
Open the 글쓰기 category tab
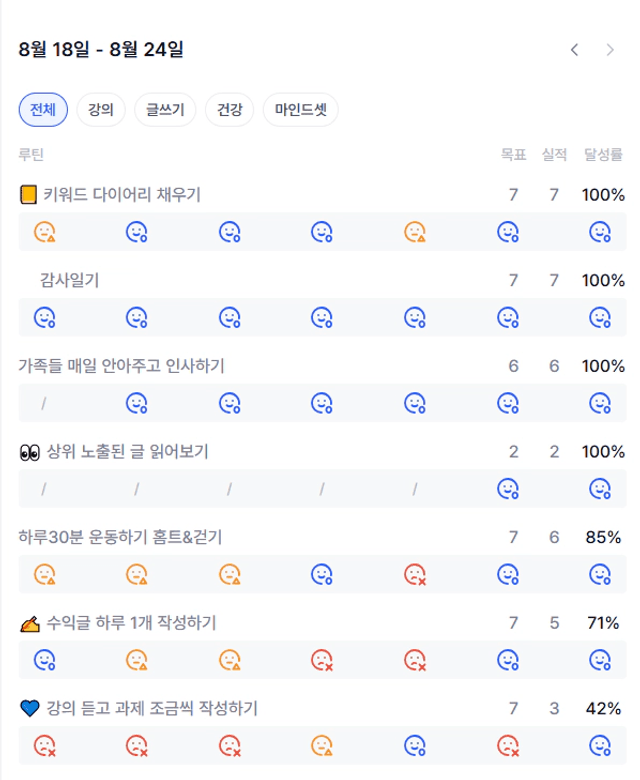(165, 110)
